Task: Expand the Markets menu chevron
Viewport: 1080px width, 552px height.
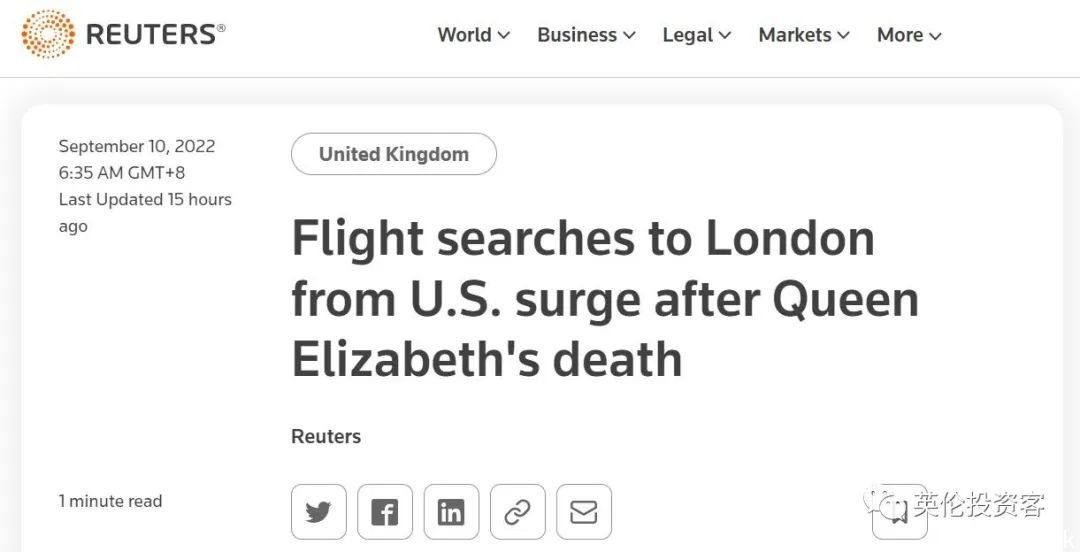Action: tap(843, 35)
